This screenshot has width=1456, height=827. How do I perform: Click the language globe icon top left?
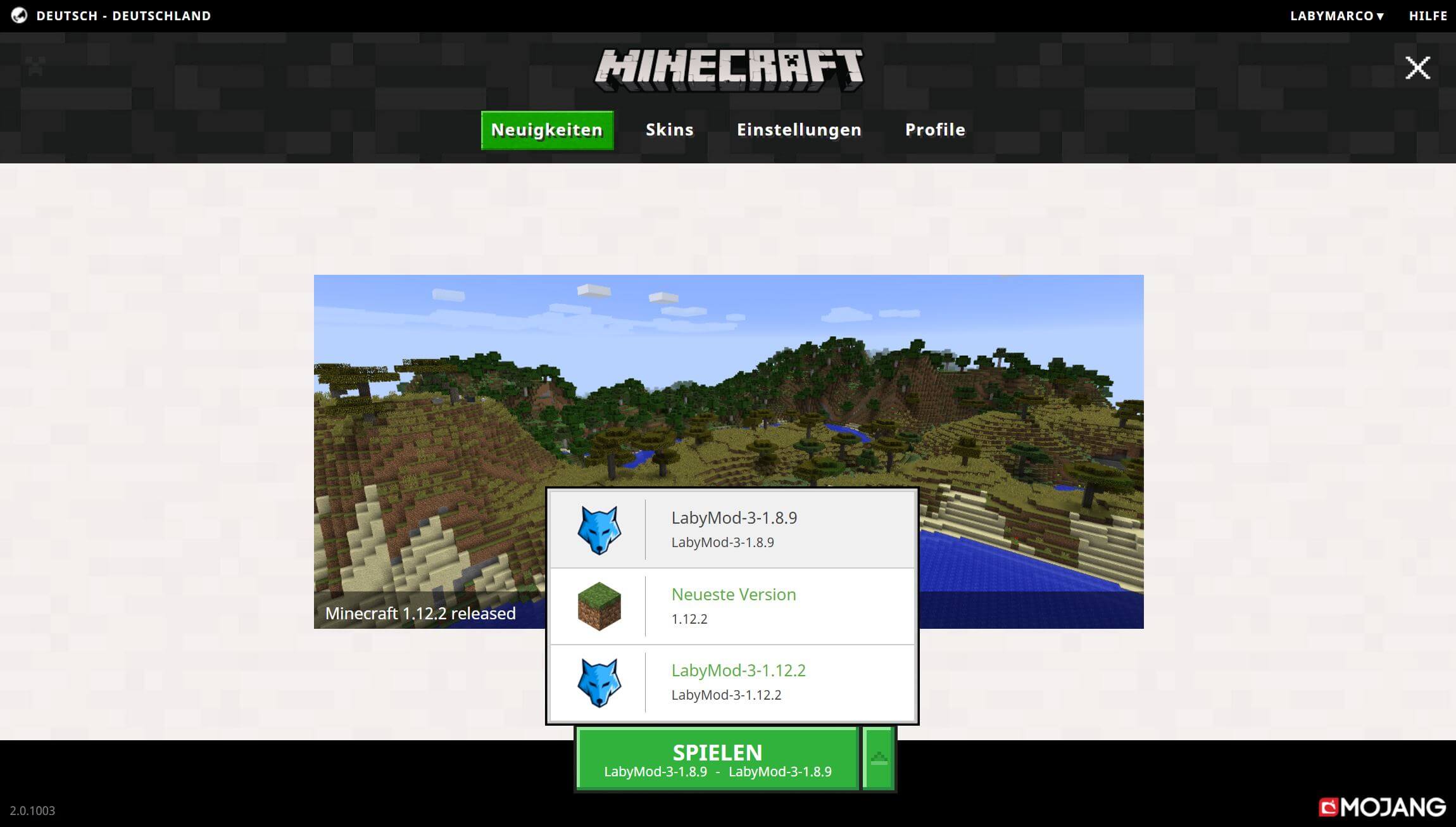coord(18,15)
